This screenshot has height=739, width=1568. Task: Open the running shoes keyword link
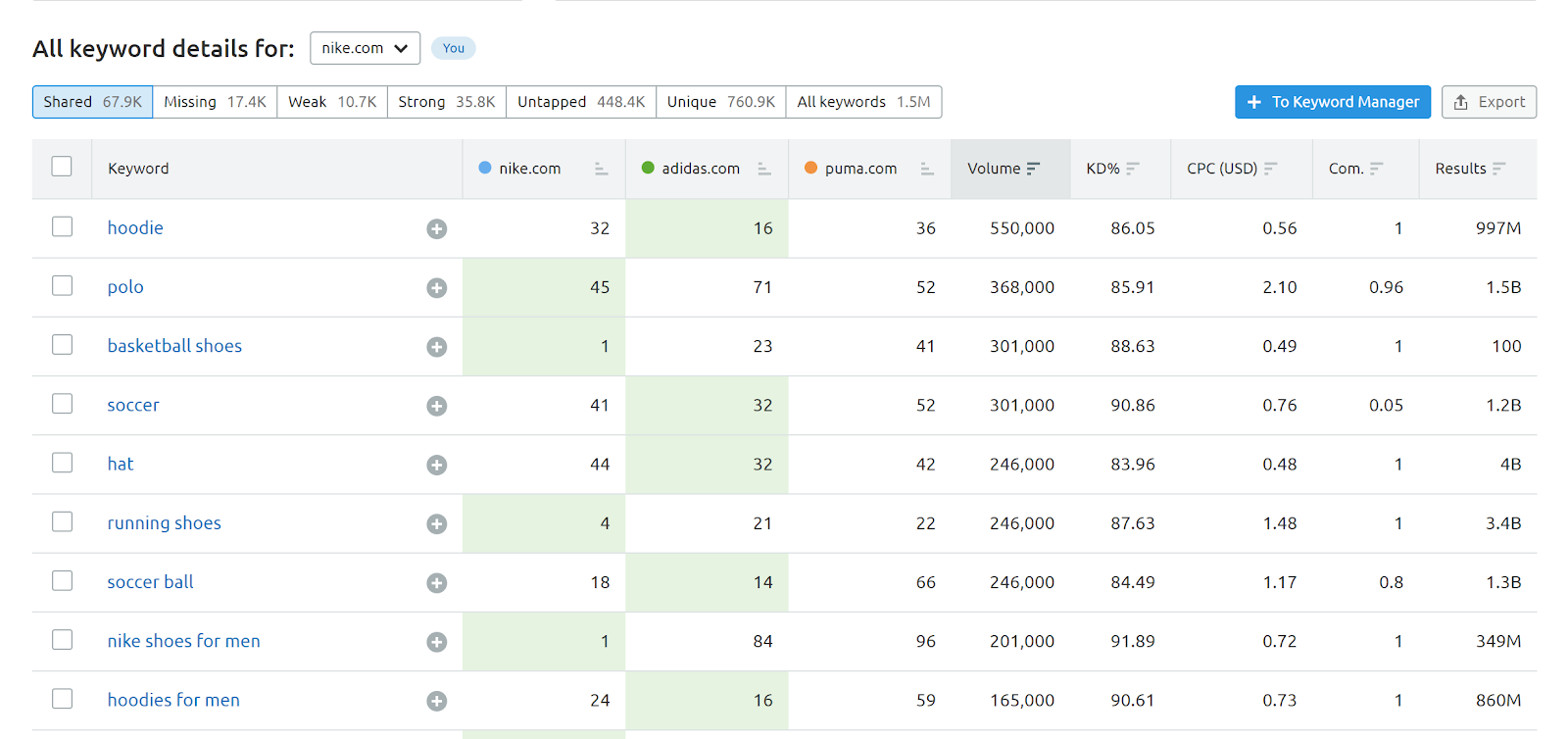pos(165,523)
